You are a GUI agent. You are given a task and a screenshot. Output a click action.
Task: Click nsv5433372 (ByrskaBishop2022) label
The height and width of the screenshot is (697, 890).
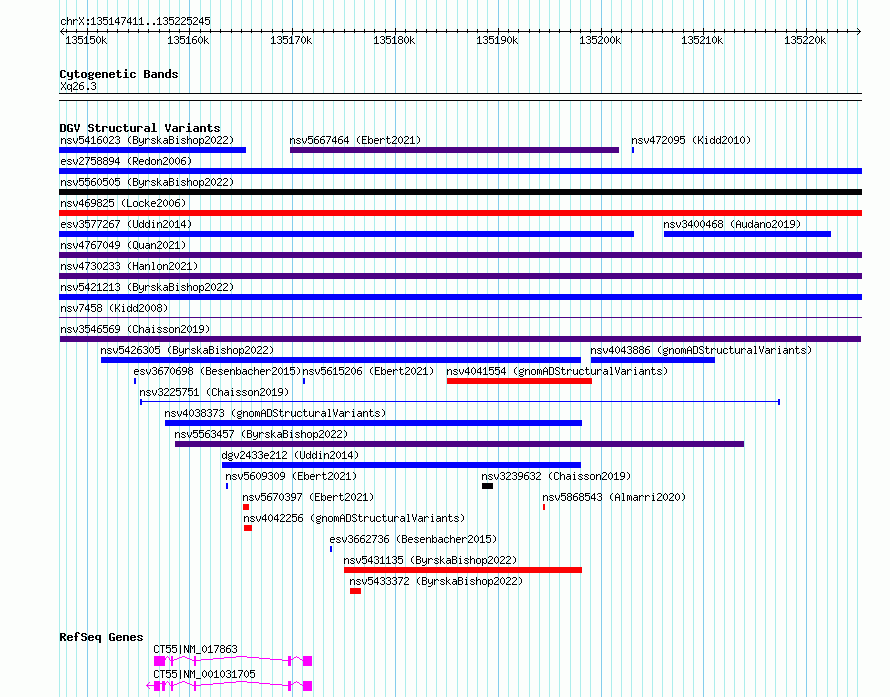coord(436,581)
